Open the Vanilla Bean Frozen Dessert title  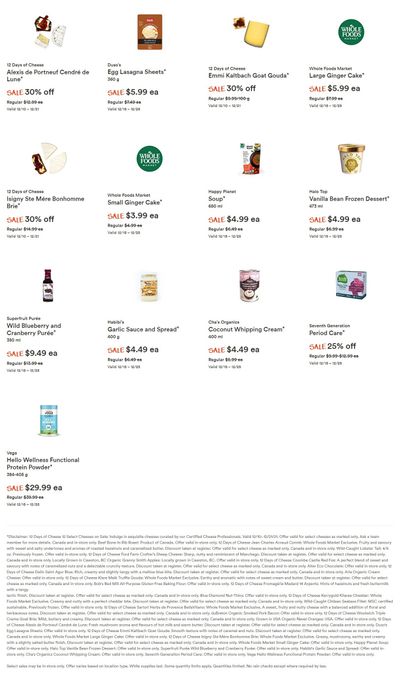click(349, 199)
